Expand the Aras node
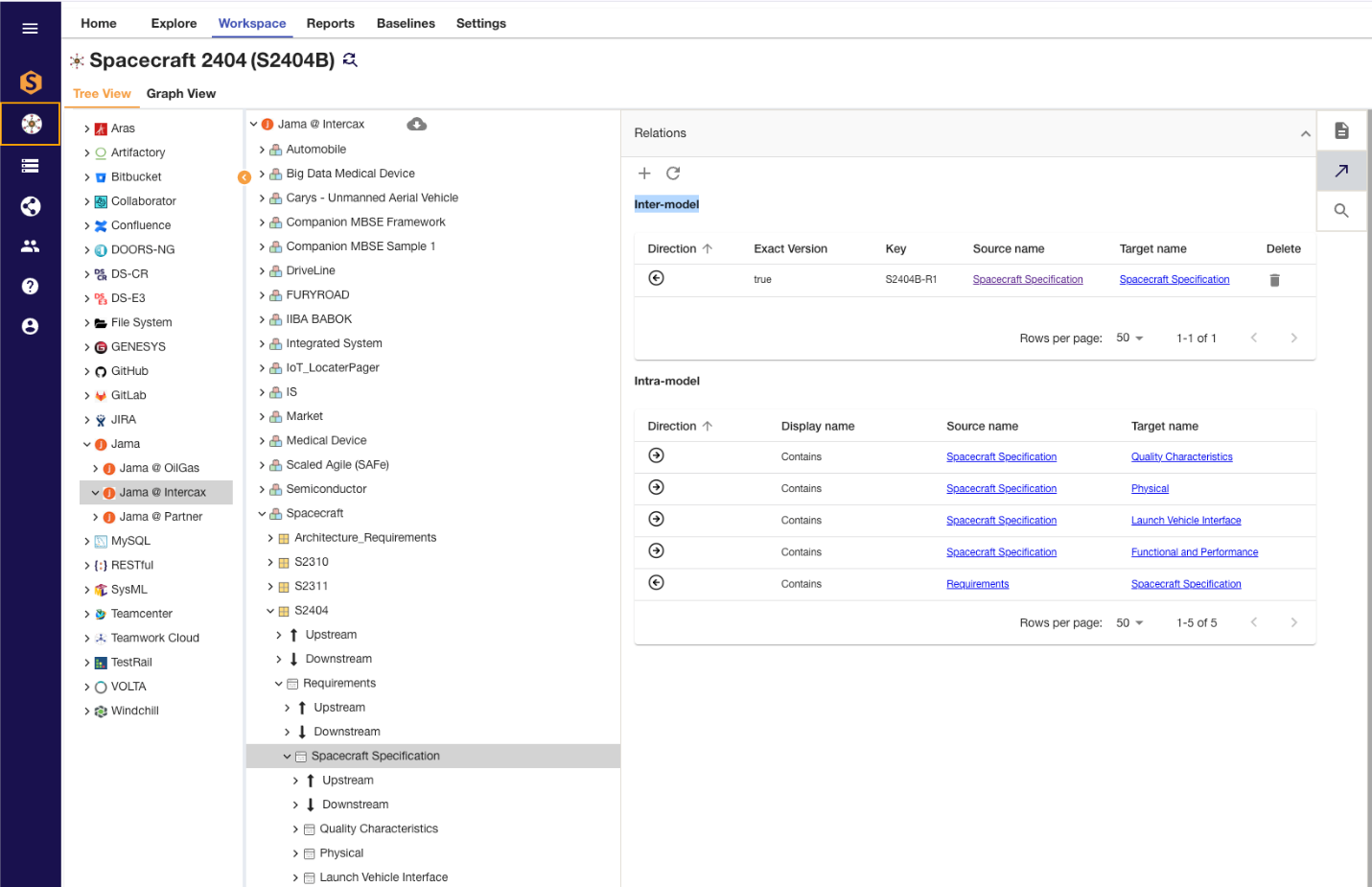 86,128
